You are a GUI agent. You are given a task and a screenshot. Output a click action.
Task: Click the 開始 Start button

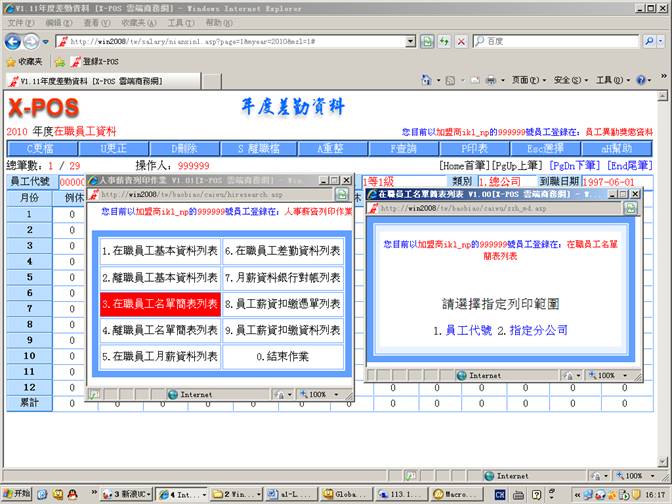16,494
